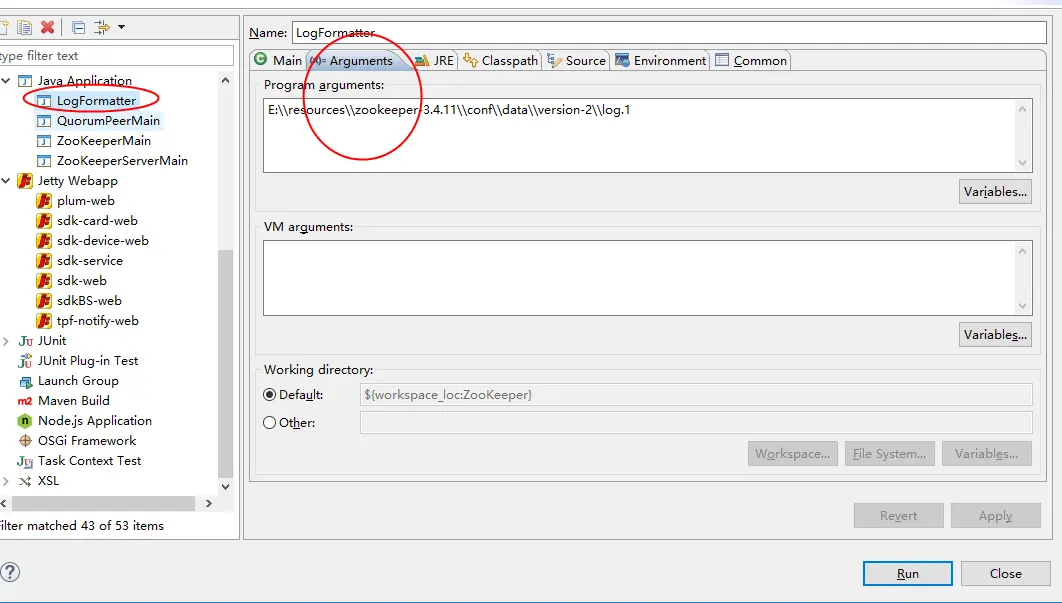Select the sdk-device-web Jetty configuration
Screen dimensions: 1062x603
coord(103,241)
